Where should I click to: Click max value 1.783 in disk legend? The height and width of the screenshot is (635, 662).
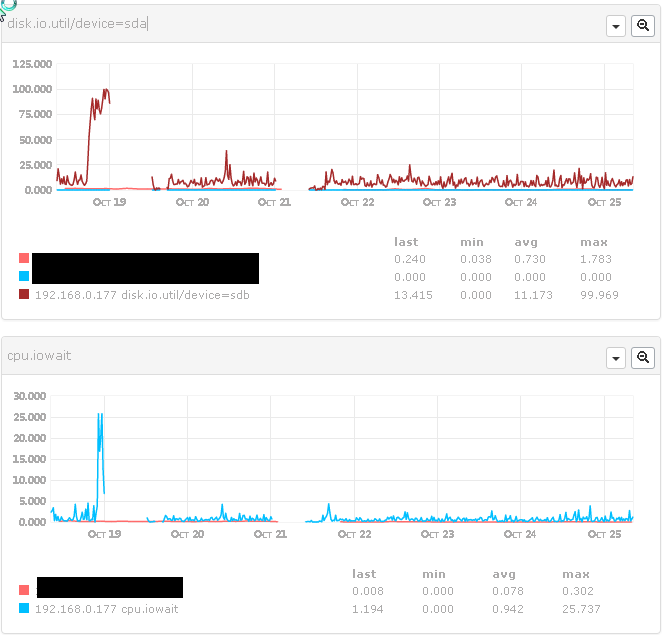pyautogui.click(x=596, y=259)
